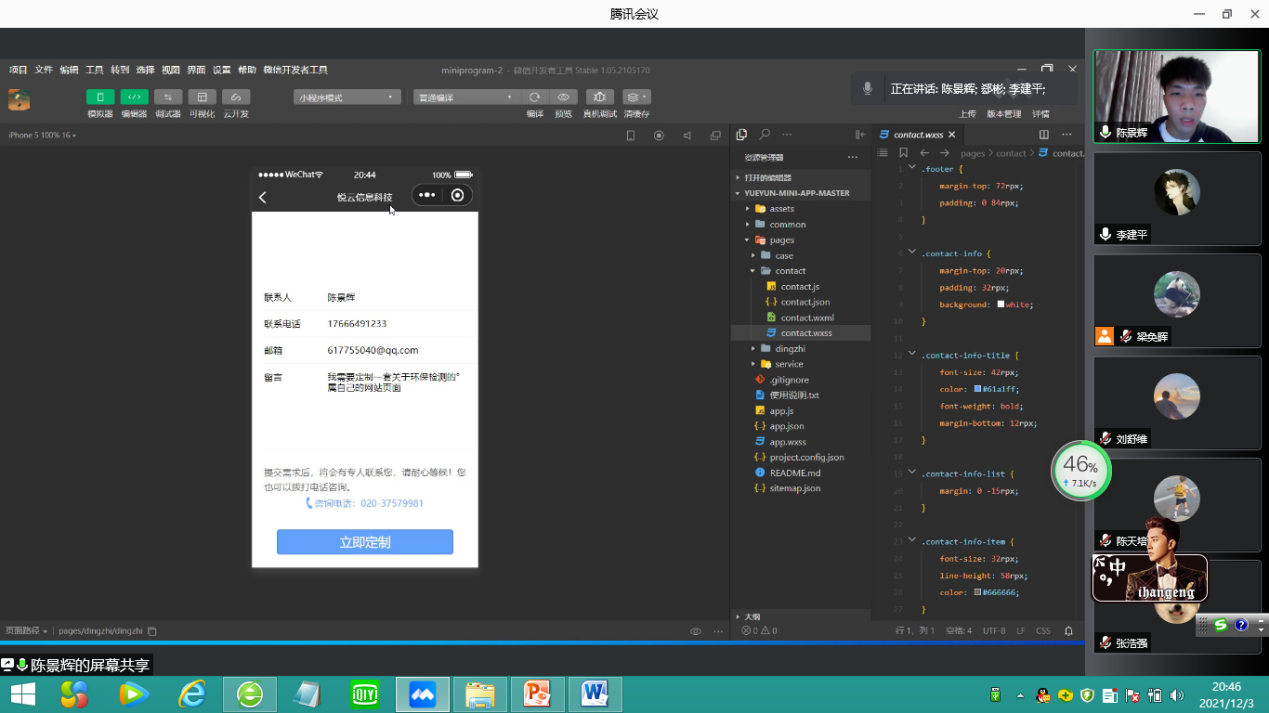Click the notification bell in status bar
Viewport: 1269px width, 713px height.
[x=1068, y=631]
